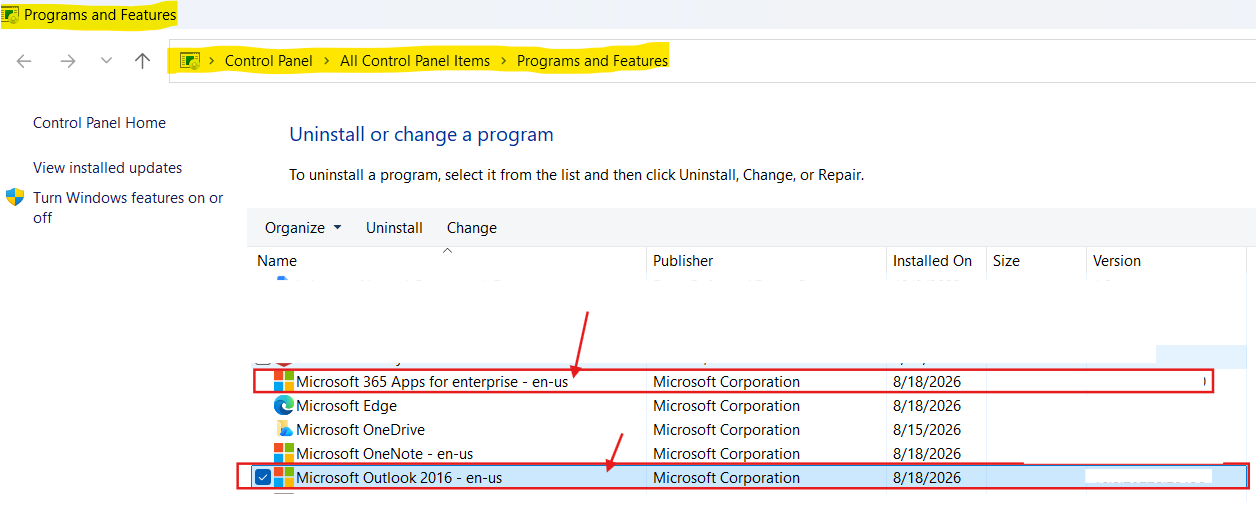This screenshot has height=511, width=1256.
Task: Click the Forward navigation arrow
Action: coord(68,61)
